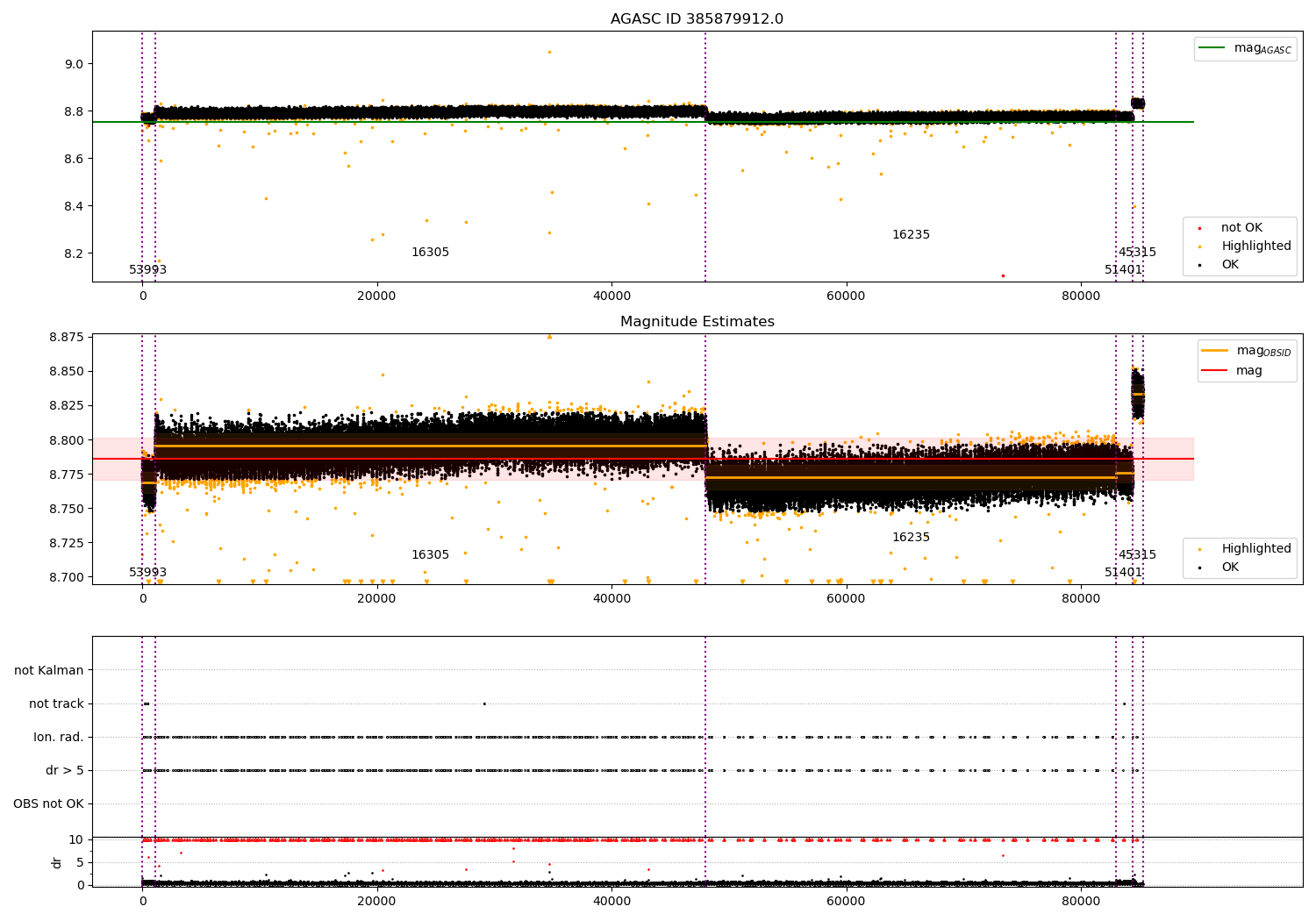Click the '8.6' y-tick in the top plot
This screenshot has height=921, width=1316.
pos(75,159)
